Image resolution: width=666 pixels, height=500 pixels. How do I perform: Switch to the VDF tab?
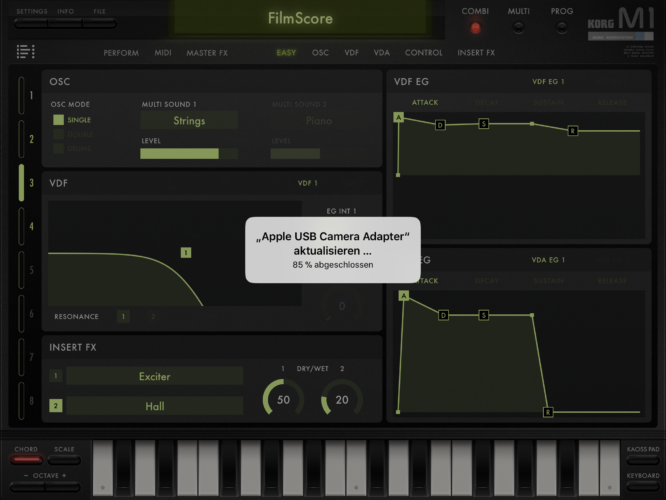tap(351, 53)
